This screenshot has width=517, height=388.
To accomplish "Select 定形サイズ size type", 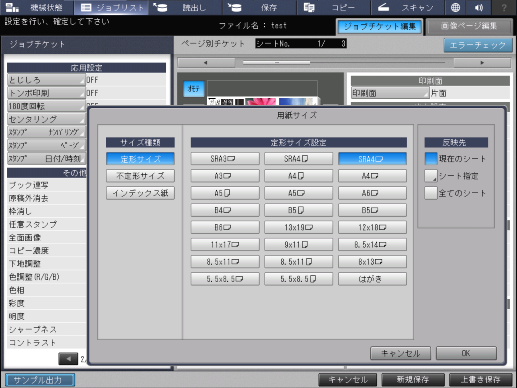I will (140, 159).
